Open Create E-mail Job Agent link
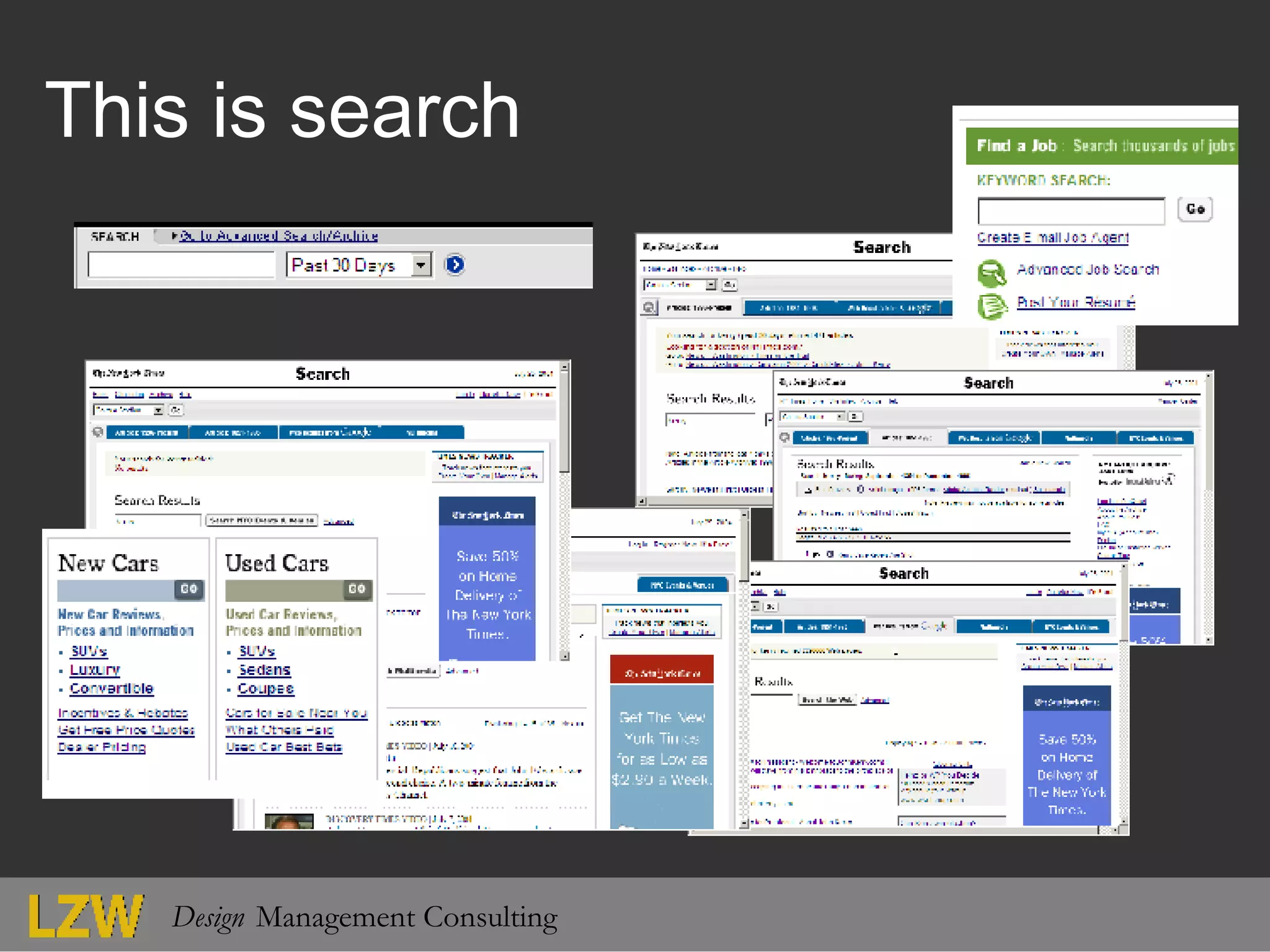Screen dimensions: 1270x952 pos(1052,238)
